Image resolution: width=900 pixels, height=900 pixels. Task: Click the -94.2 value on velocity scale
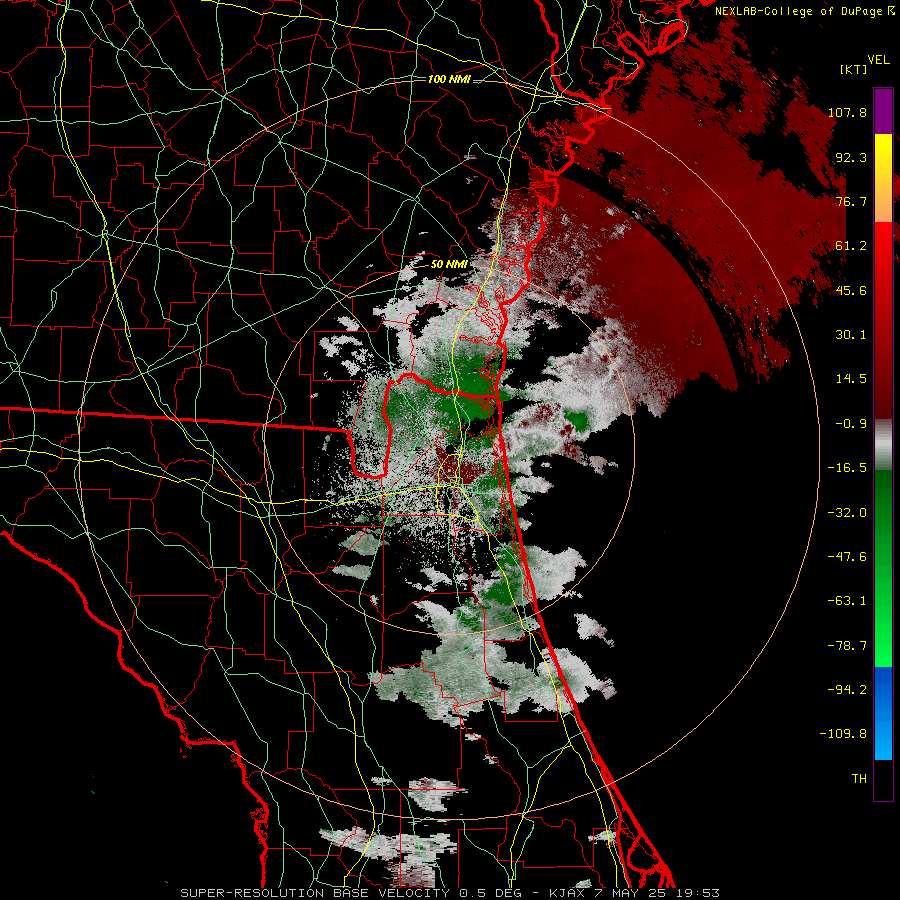847,690
